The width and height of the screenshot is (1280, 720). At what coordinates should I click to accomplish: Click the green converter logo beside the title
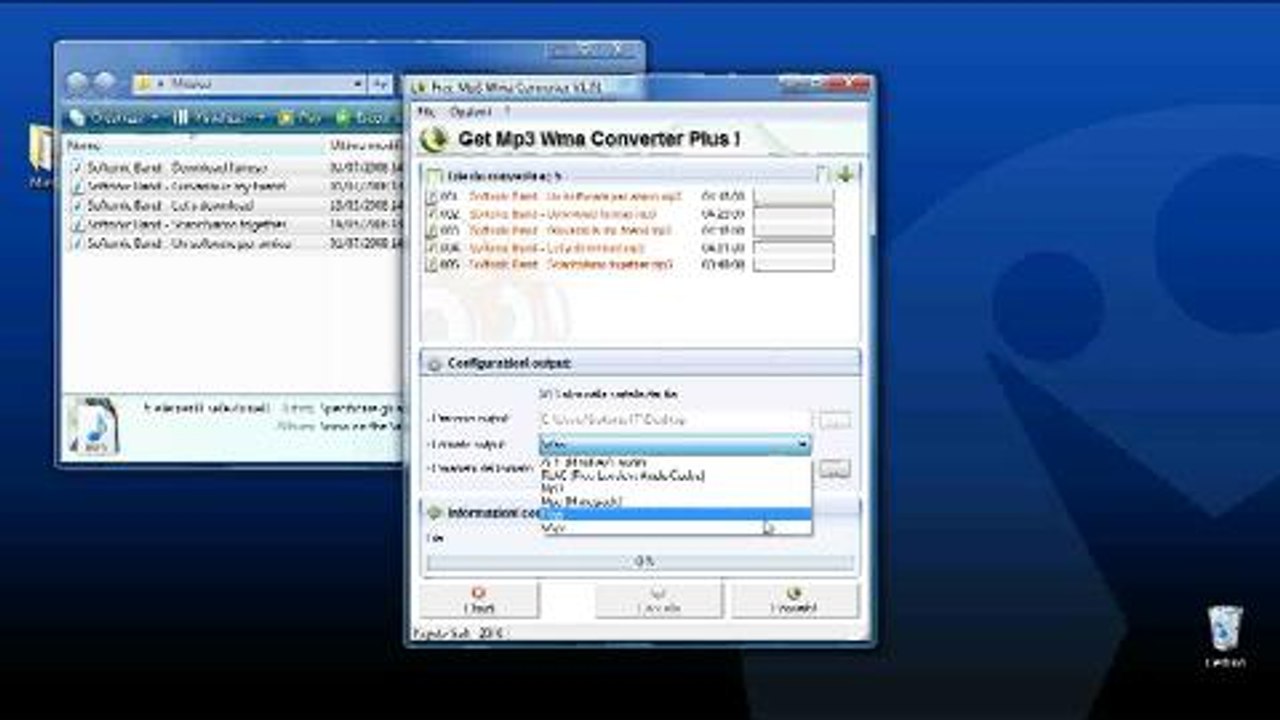[x=433, y=139]
